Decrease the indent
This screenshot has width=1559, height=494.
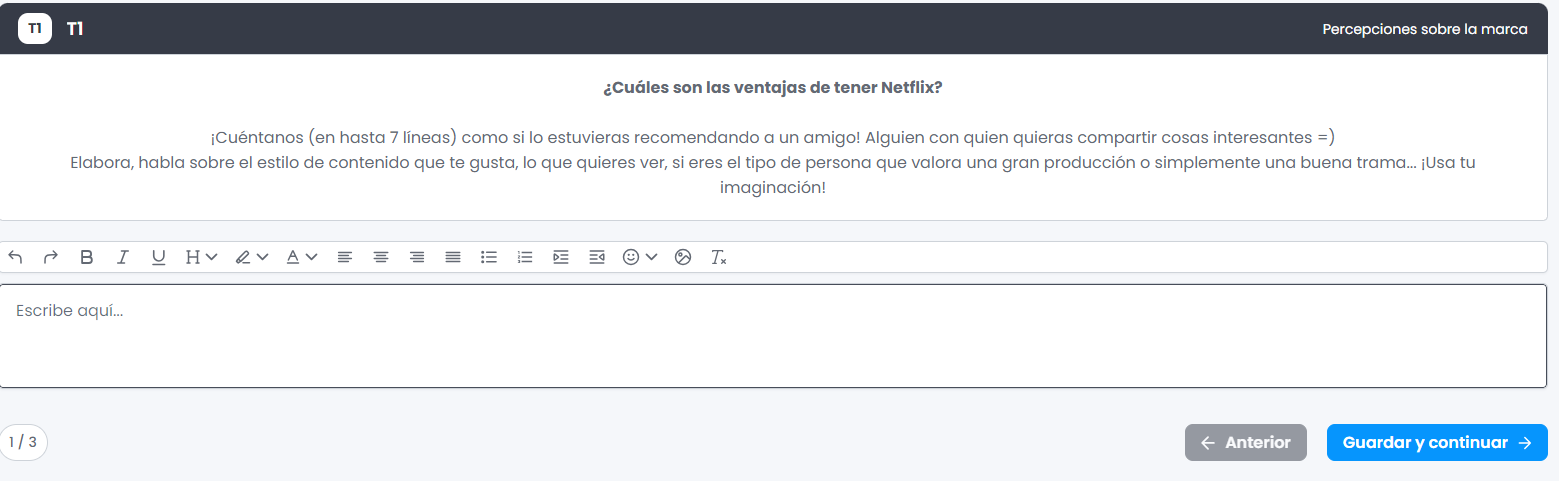point(597,257)
